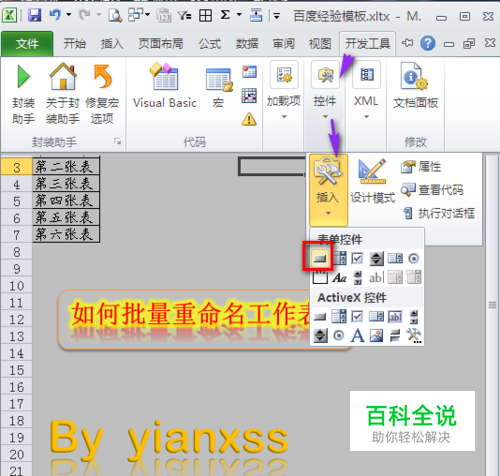
Task: Insert the ActiveX Combo Box
Action: tap(339, 316)
